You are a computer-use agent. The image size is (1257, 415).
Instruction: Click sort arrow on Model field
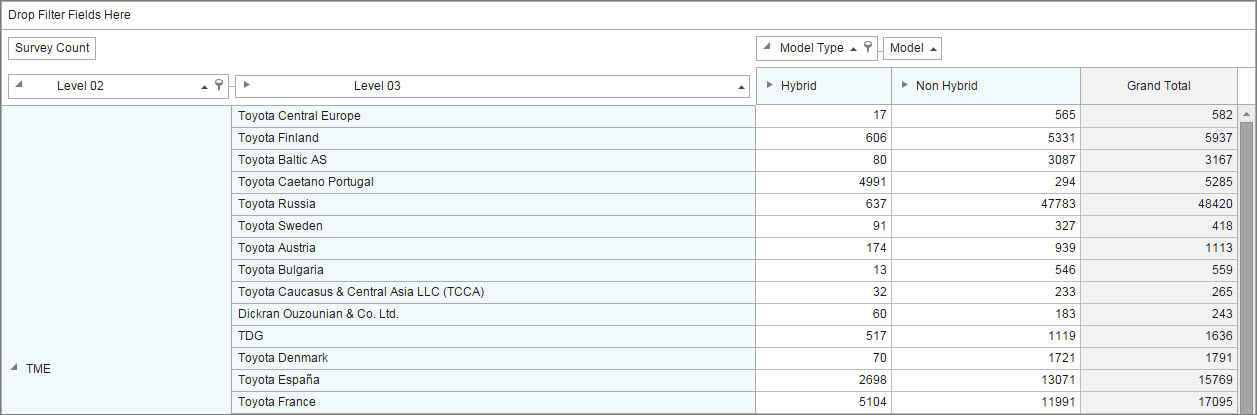[x=932, y=48]
